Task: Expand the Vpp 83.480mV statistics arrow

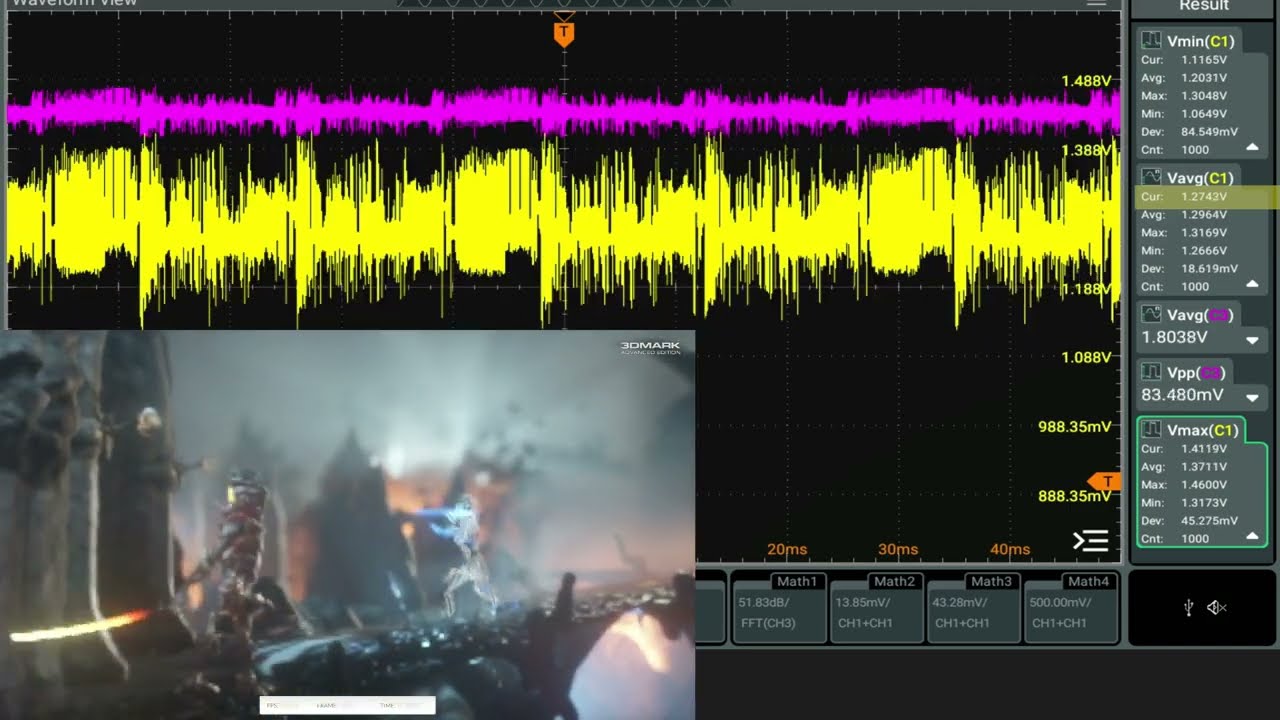Action: click(1252, 398)
